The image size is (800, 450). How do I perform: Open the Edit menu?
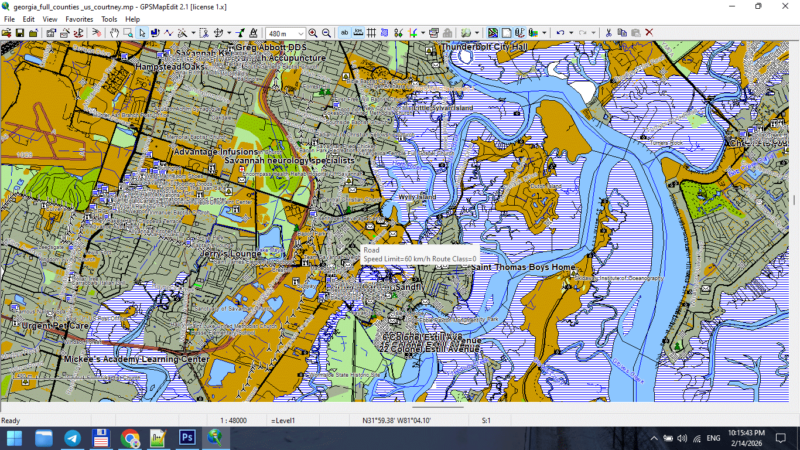click(29, 19)
